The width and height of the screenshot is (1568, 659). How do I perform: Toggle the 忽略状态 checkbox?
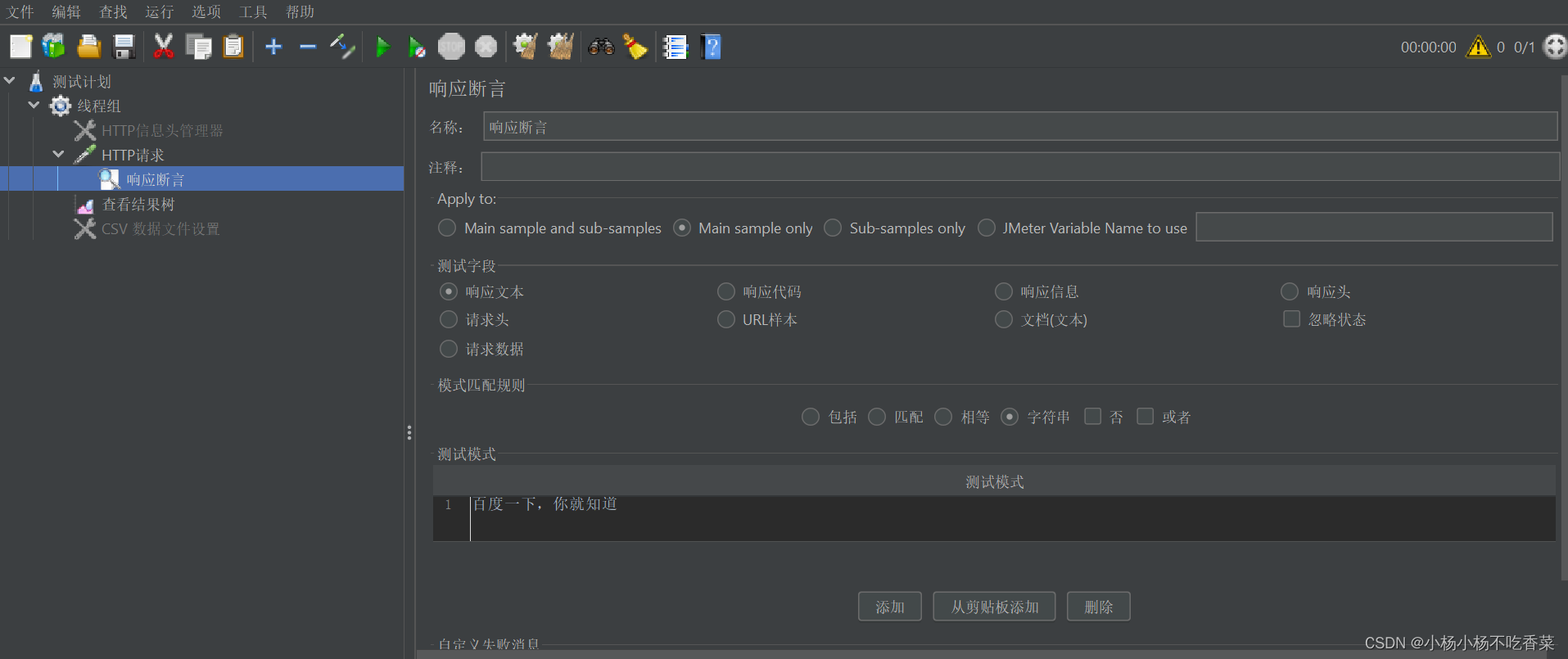tap(1291, 319)
